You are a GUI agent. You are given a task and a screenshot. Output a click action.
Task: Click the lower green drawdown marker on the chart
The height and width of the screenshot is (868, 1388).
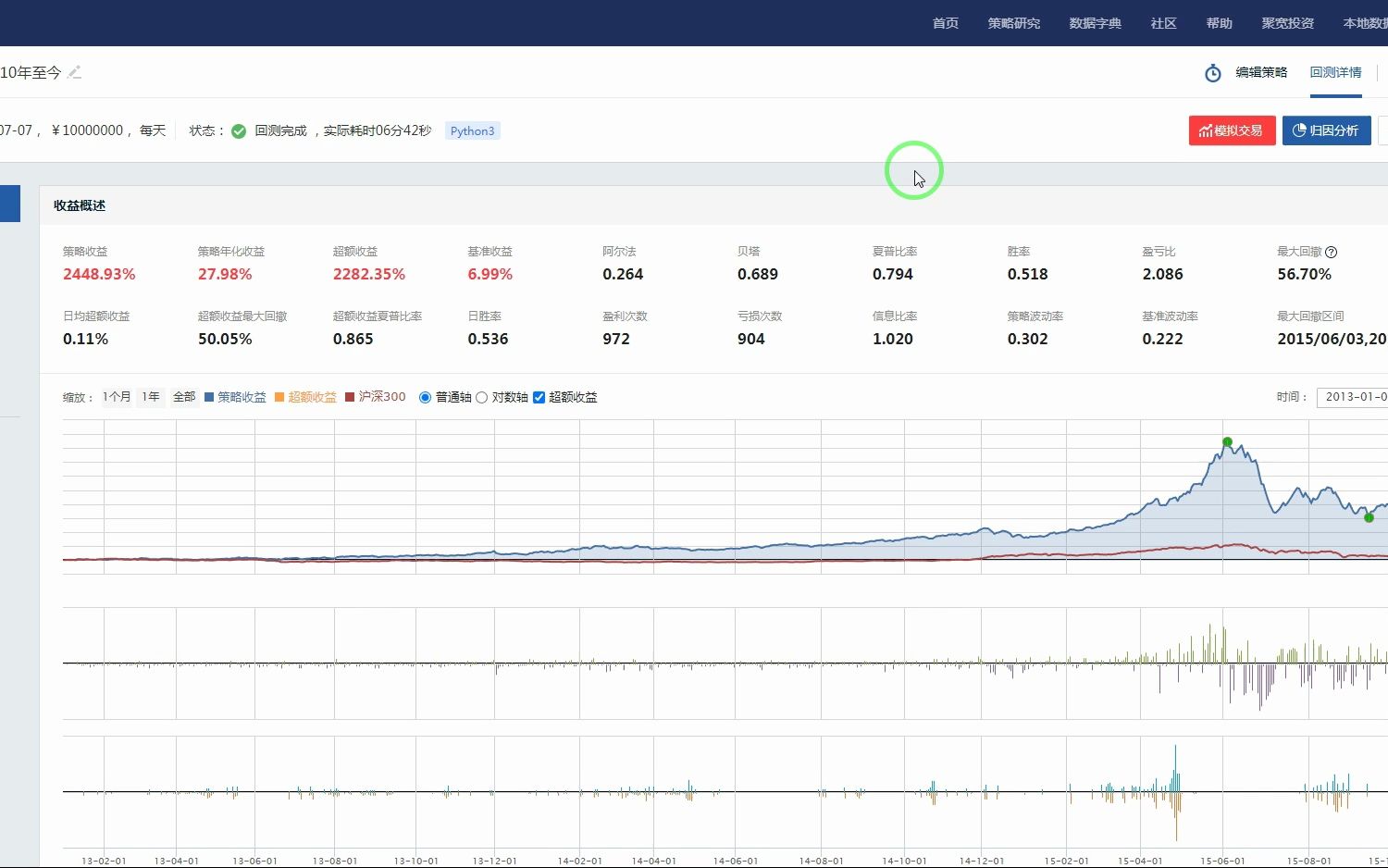point(1369,517)
